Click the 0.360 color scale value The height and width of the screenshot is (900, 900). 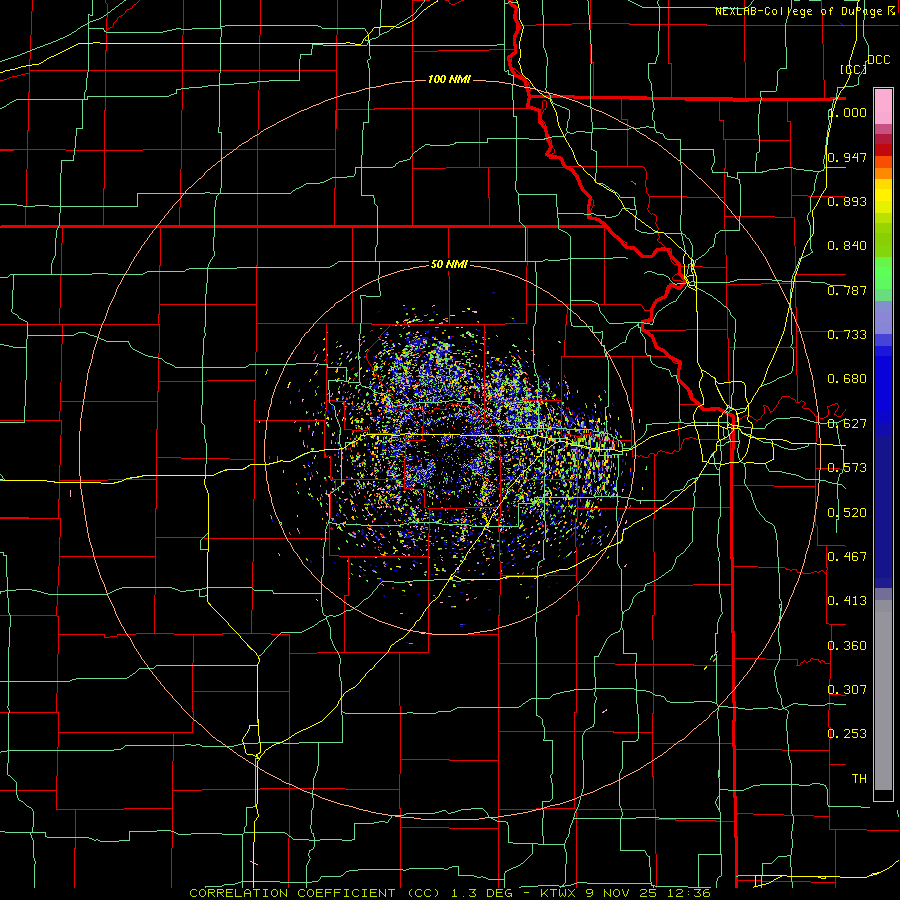pos(847,646)
